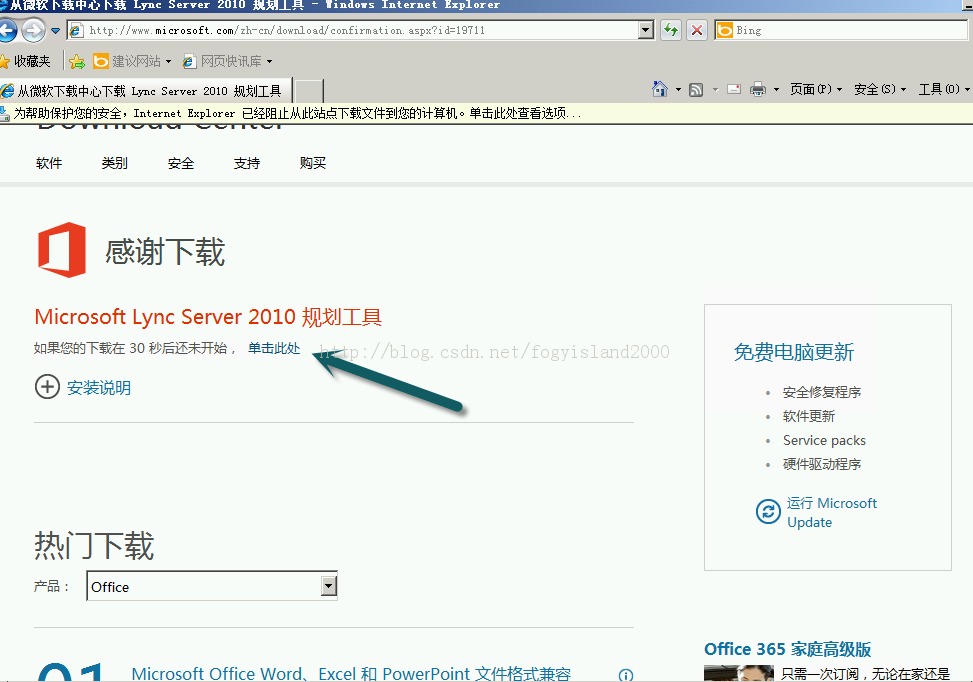Open the 购买 navigation item
Image resolution: width=973 pixels, height=682 pixels.
tap(312, 163)
